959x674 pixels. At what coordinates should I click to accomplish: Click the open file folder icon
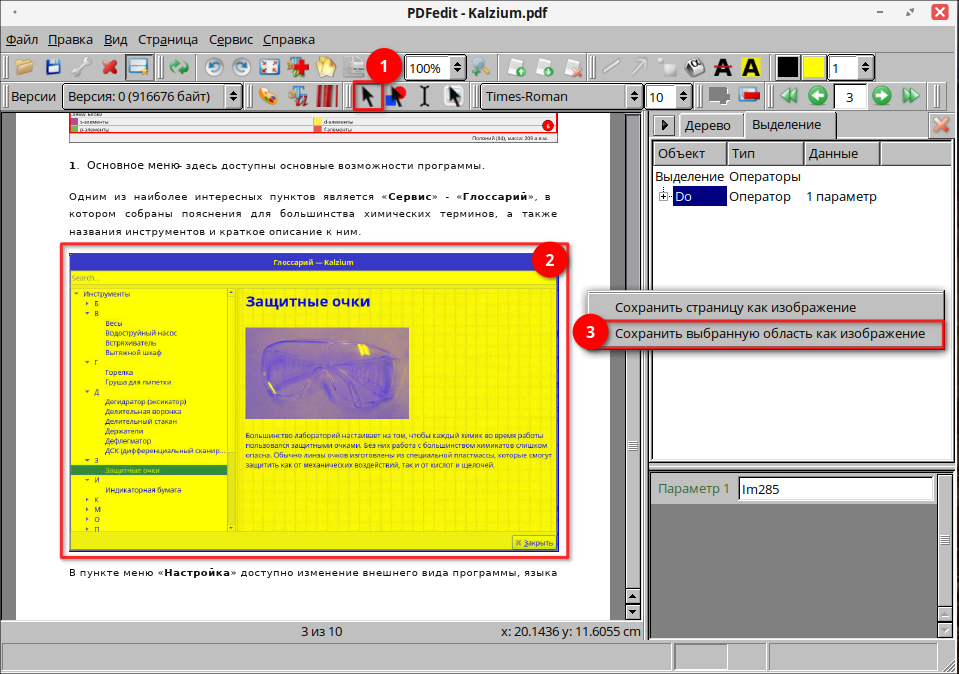[x=24, y=68]
